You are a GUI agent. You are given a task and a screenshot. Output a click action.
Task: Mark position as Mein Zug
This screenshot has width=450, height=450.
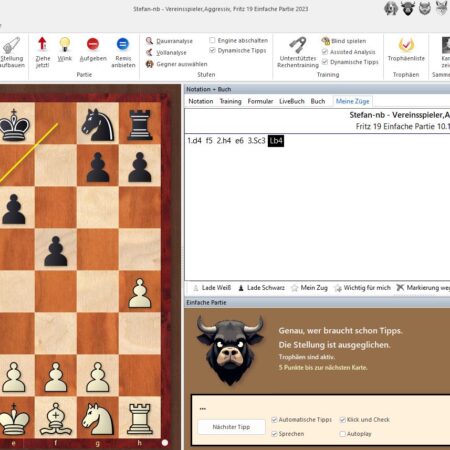tap(309, 288)
